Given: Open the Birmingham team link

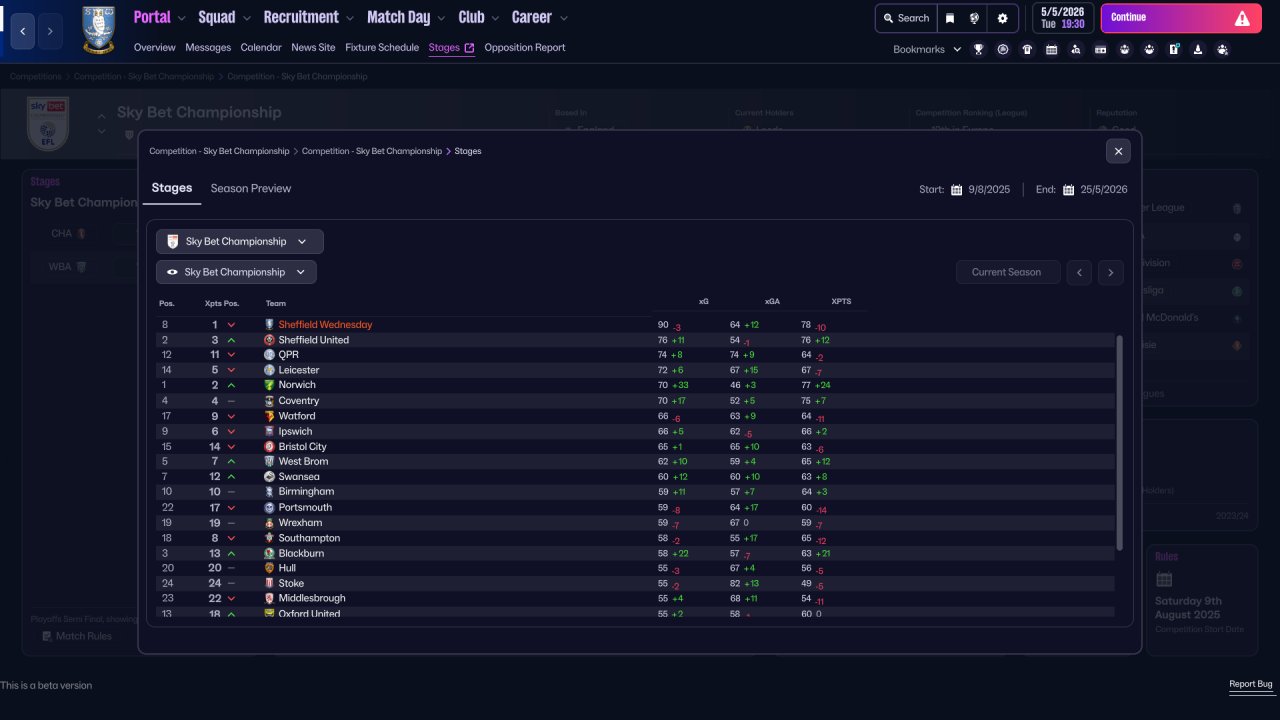Looking at the screenshot, I should pos(306,492).
